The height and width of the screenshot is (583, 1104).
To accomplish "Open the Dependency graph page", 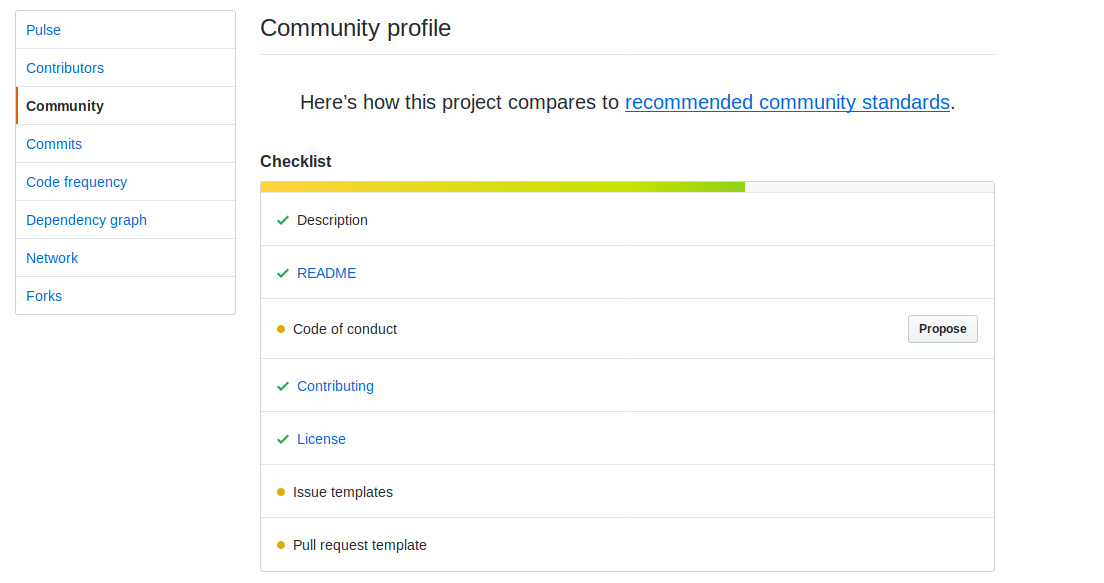I will 125,220.
